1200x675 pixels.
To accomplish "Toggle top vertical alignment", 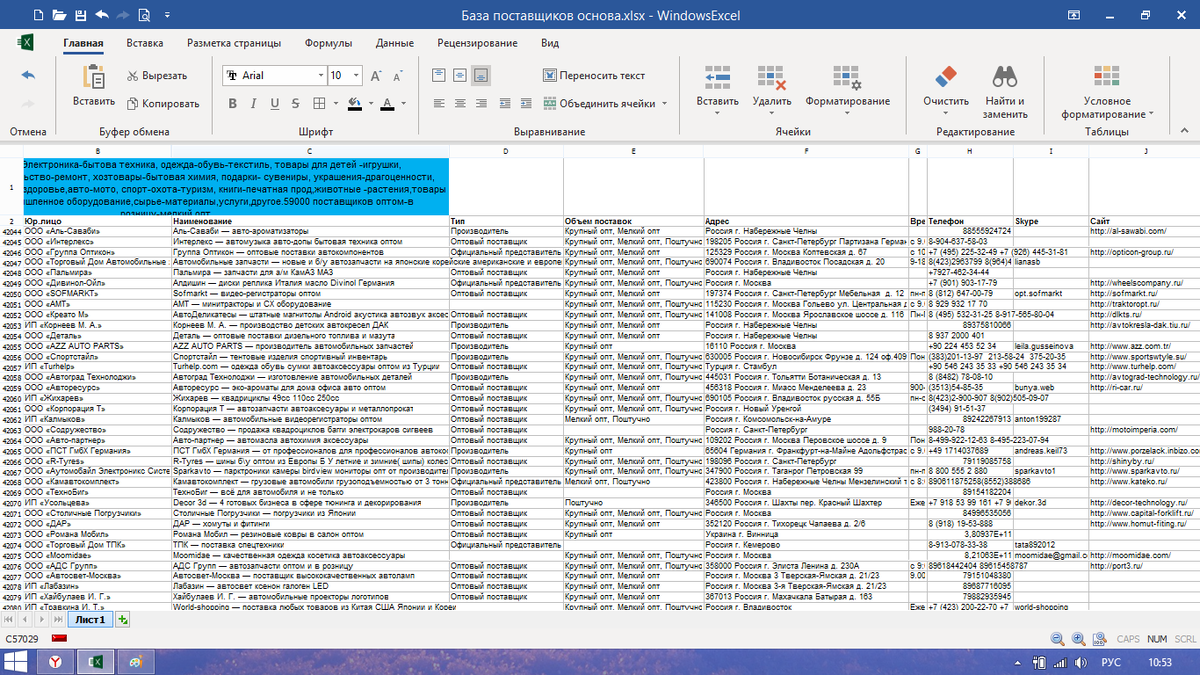I will point(439,75).
